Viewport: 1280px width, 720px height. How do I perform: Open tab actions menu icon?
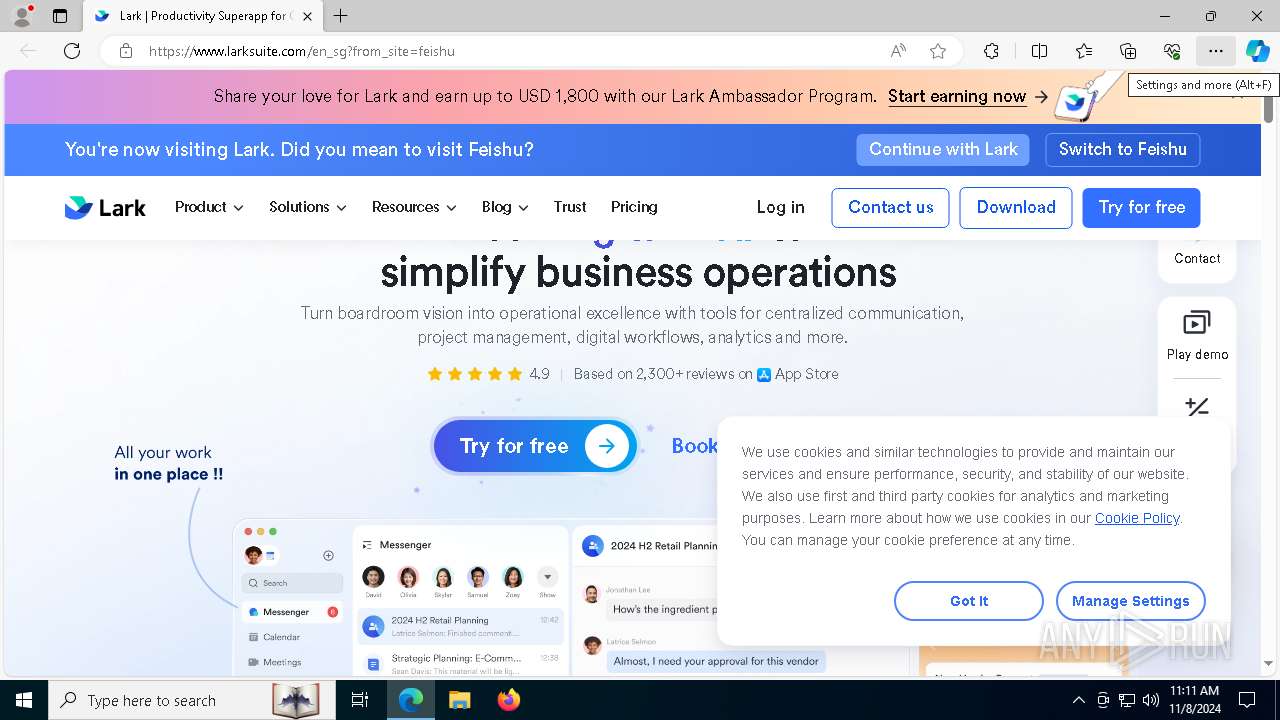tap(60, 16)
